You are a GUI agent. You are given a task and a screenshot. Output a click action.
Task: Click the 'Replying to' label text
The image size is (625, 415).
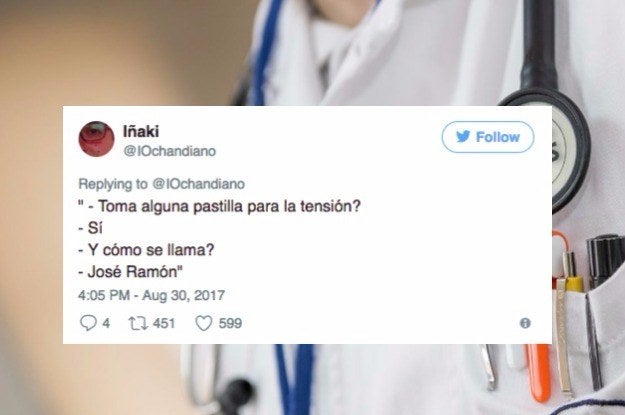click(x=113, y=184)
